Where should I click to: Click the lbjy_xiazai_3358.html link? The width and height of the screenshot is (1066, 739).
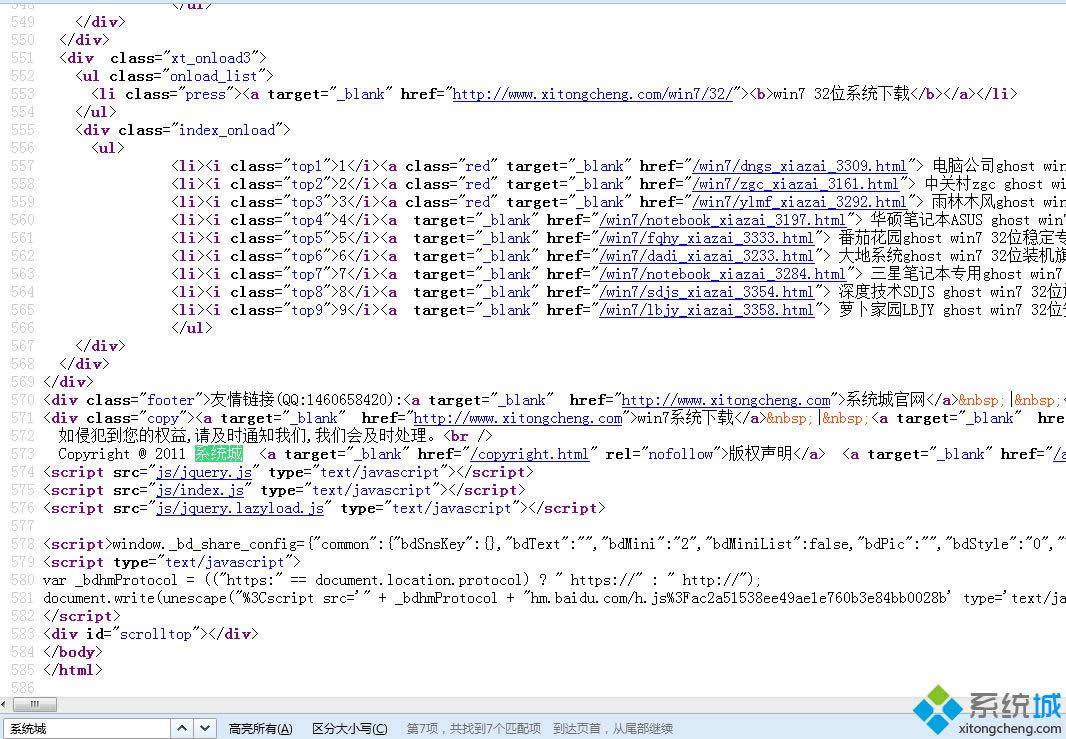707,310
